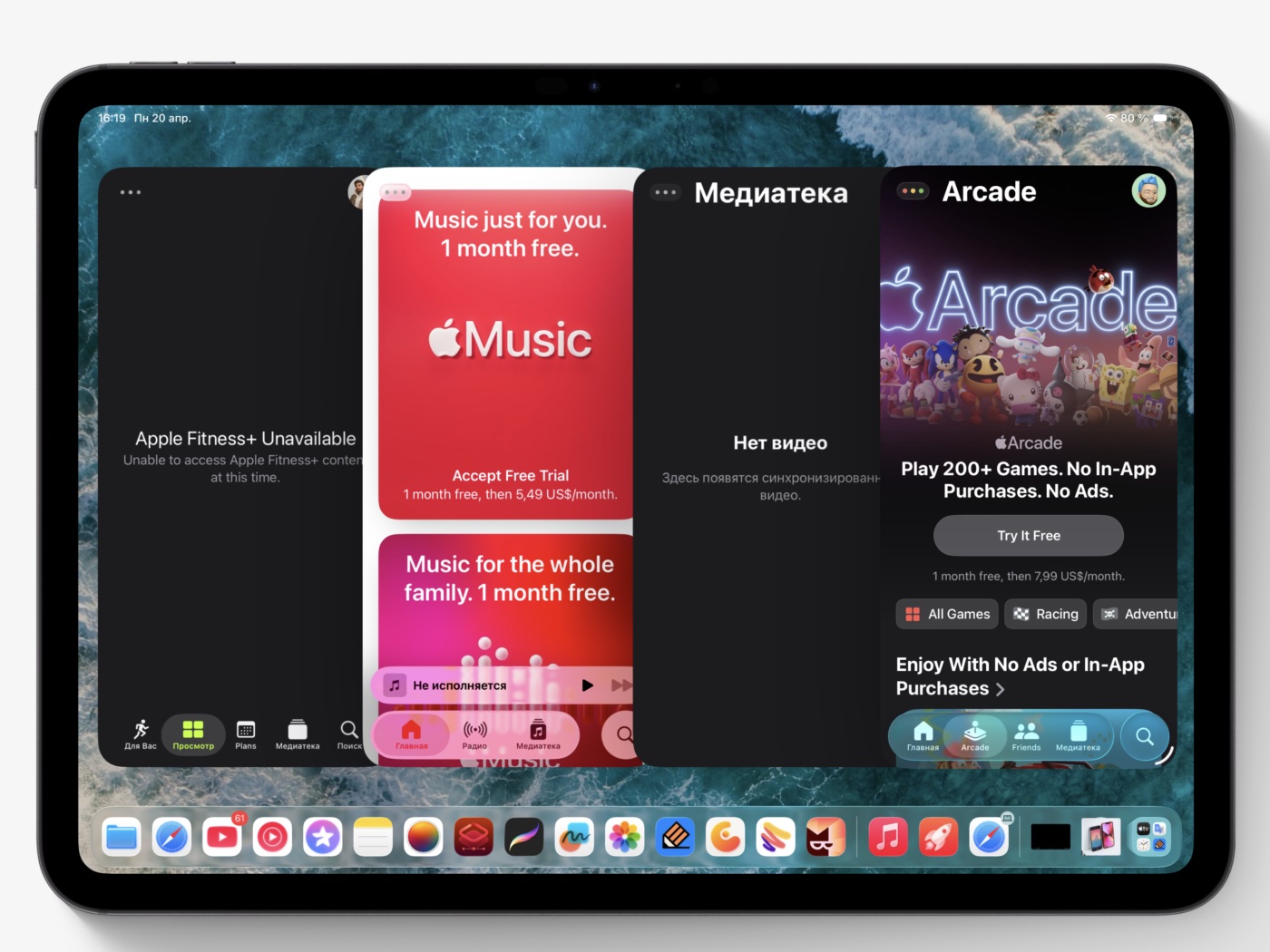Open the window controls beside Arcade title
This screenshot has width=1270, height=952.
coord(913,191)
